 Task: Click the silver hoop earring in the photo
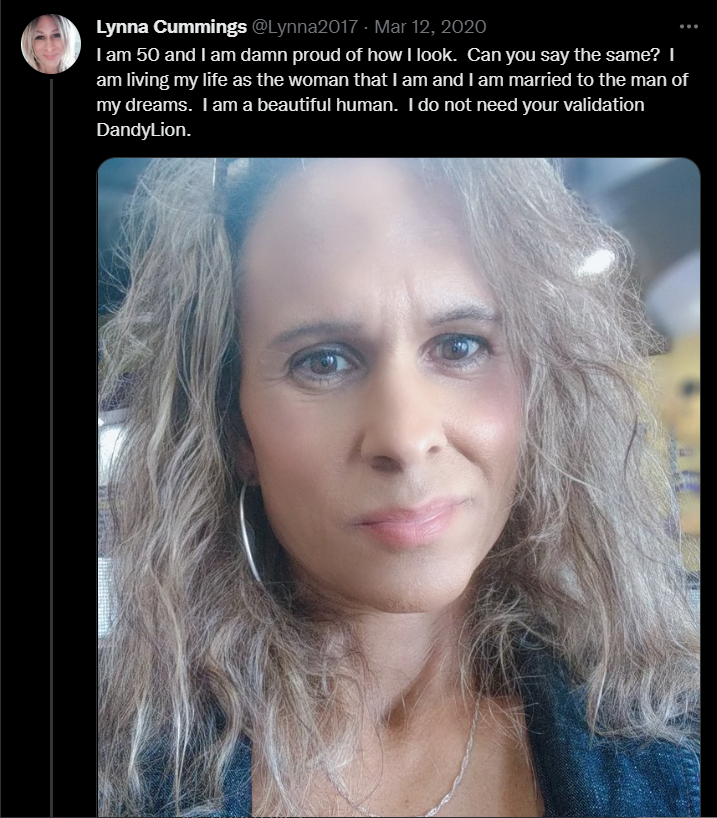(x=249, y=532)
